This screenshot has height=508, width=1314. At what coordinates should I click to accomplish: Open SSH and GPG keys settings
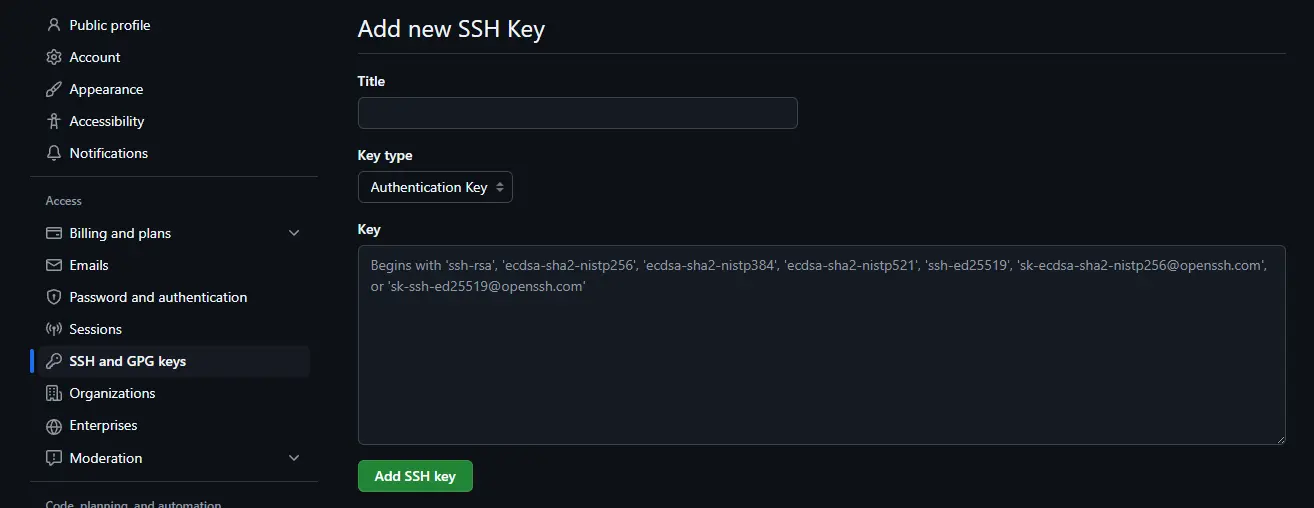128,361
